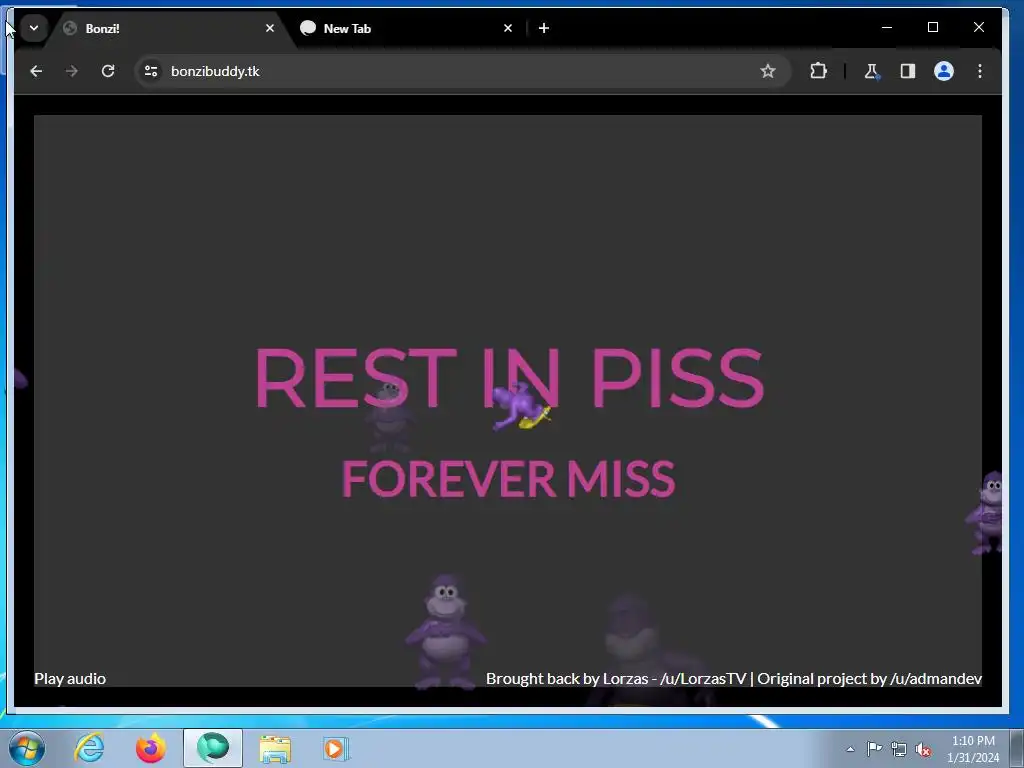Go back to previous page
The height and width of the screenshot is (768, 1024).
36,71
